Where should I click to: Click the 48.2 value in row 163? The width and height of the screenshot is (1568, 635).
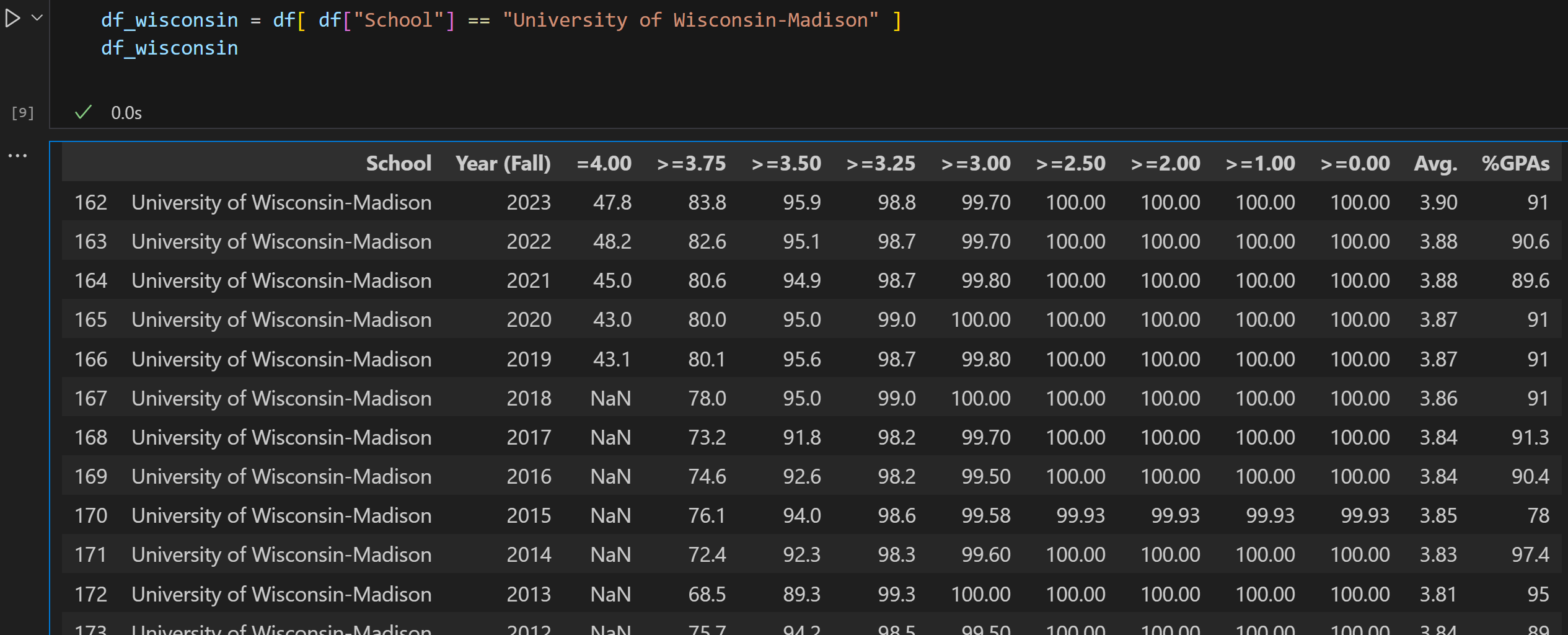pos(612,241)
